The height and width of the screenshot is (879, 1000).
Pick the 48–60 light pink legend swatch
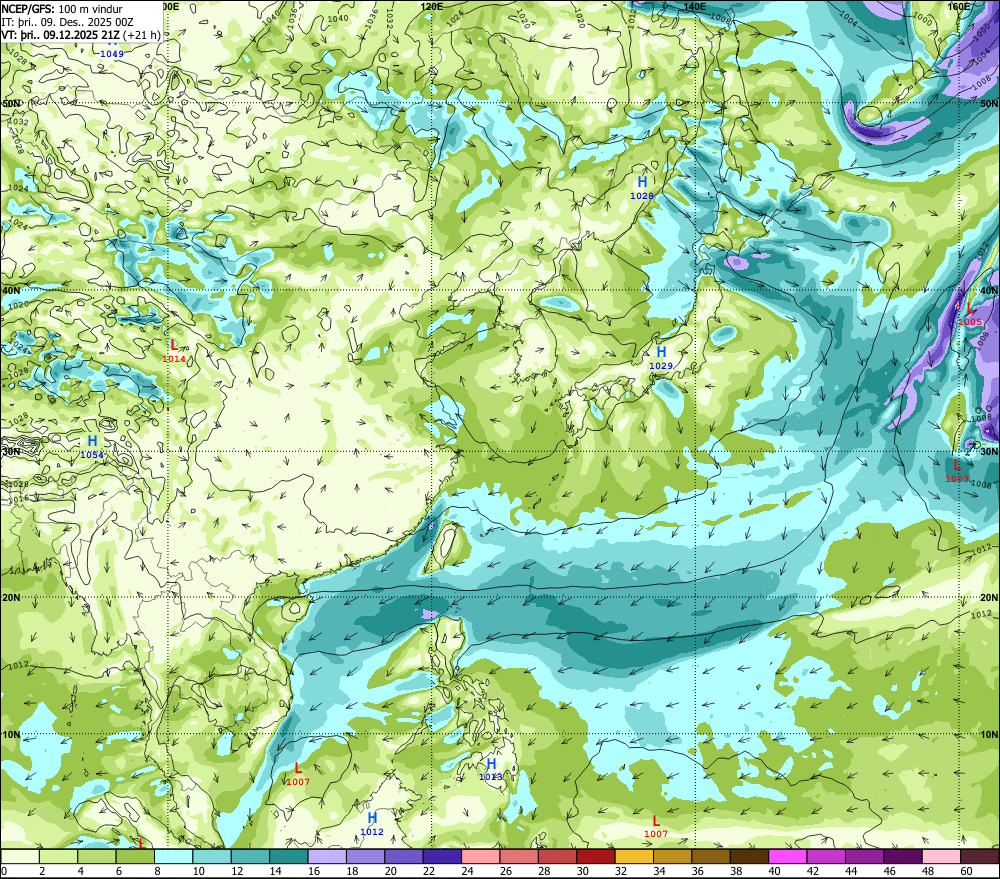point(941,856)
